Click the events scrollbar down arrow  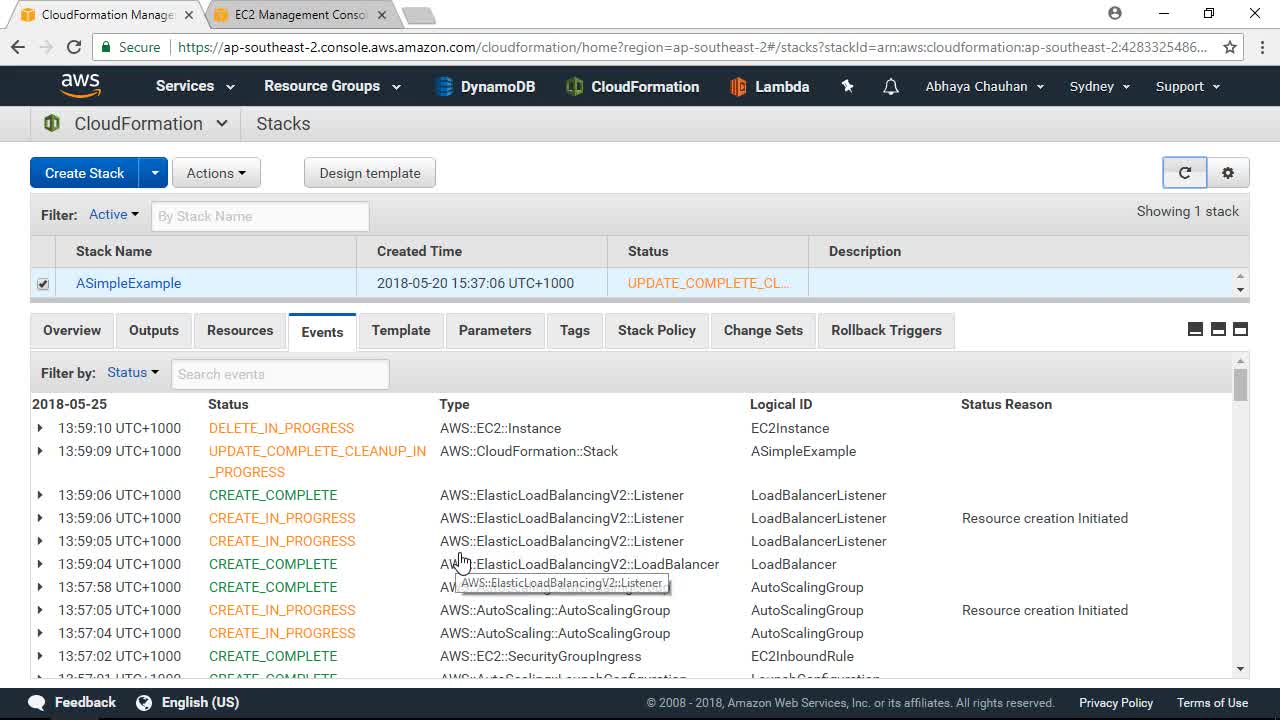pos(1240,669)
